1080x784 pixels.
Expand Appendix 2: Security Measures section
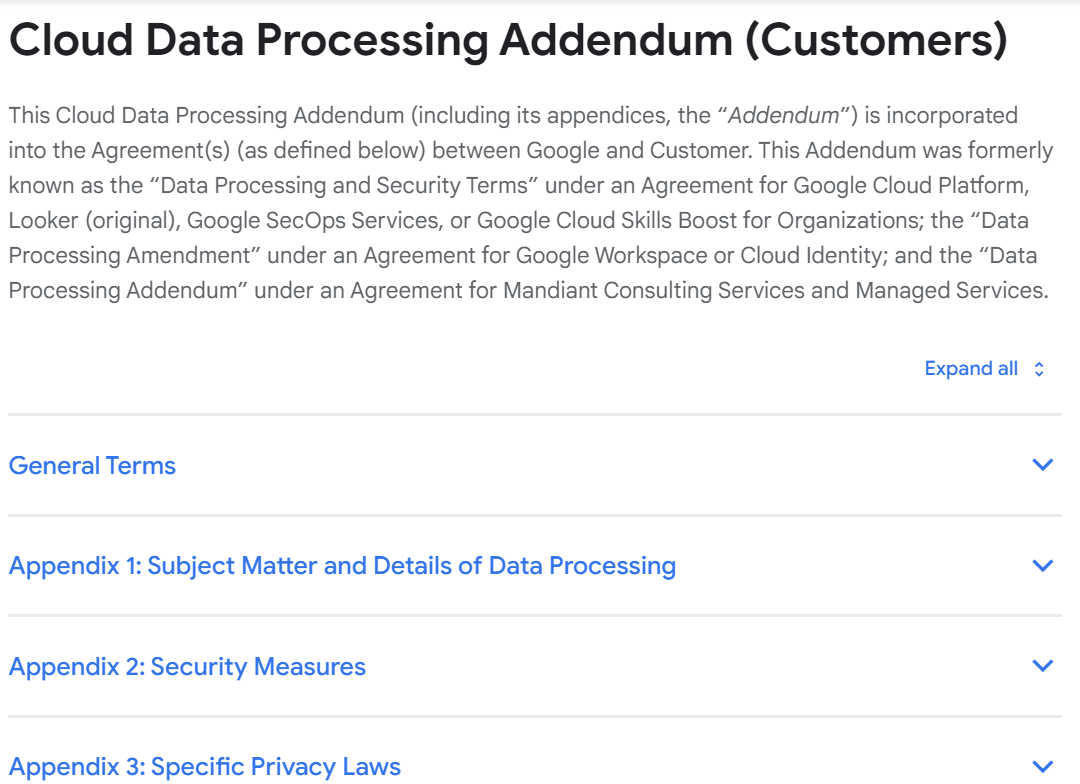pos(187,666)
